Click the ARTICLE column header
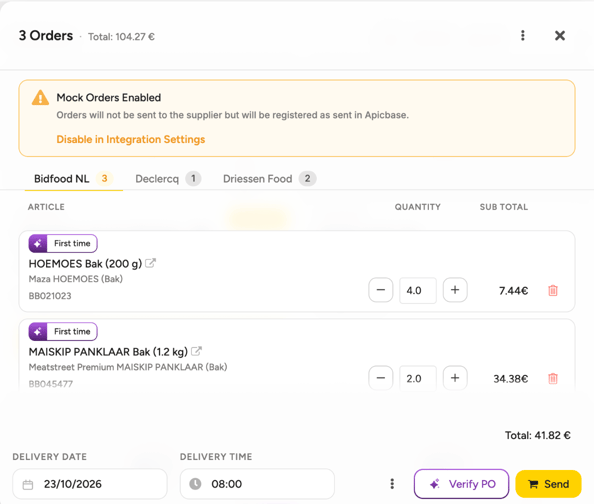This screenshot has height=504, width=594. tap(46, 207)
